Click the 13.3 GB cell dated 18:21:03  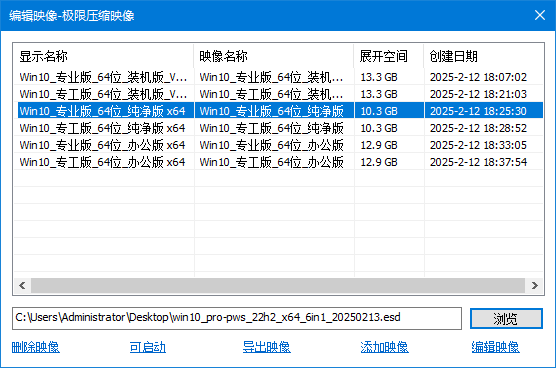[379, 94]
